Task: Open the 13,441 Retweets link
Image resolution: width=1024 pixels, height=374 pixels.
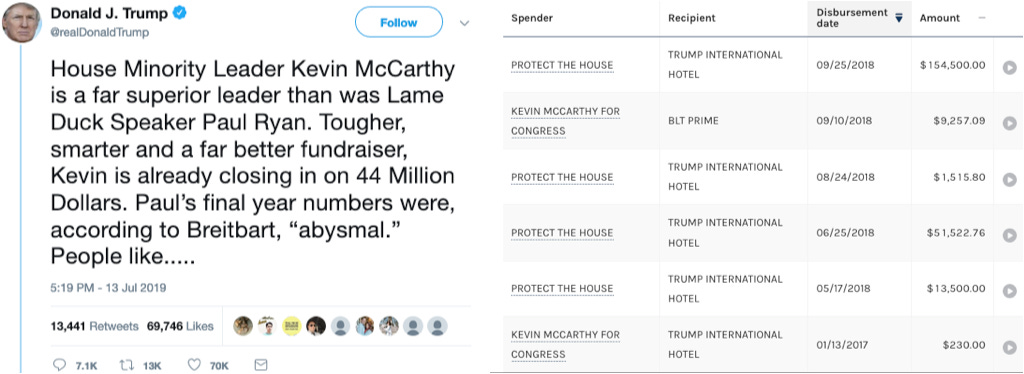Action: 95,326
